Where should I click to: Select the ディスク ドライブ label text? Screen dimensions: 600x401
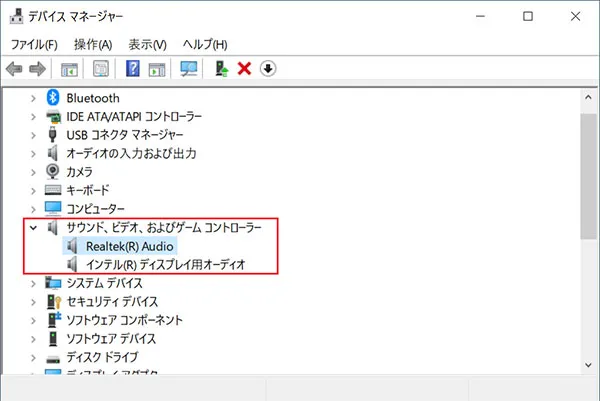point(102,357)
